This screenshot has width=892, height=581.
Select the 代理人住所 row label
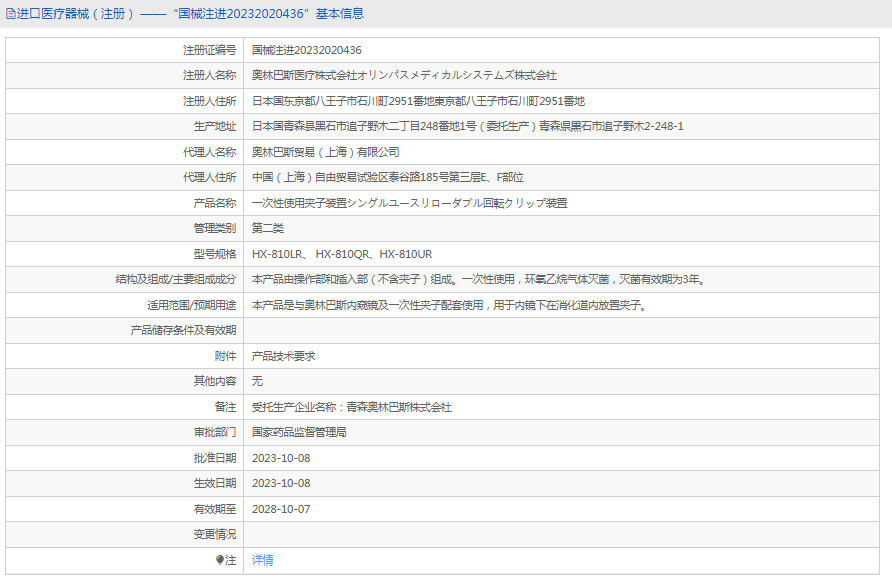209,177
